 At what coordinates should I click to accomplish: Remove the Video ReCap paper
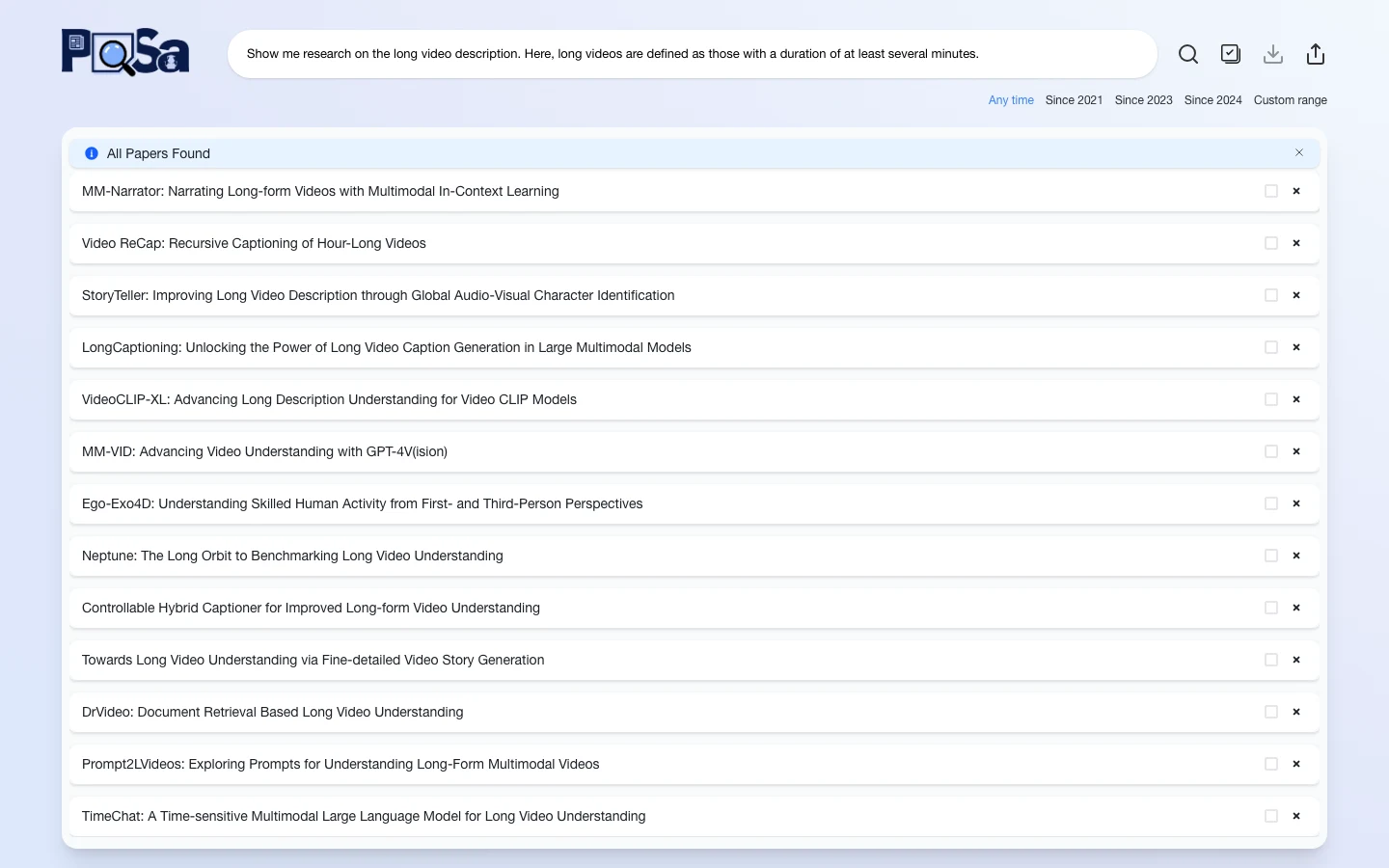(1296, 243)
